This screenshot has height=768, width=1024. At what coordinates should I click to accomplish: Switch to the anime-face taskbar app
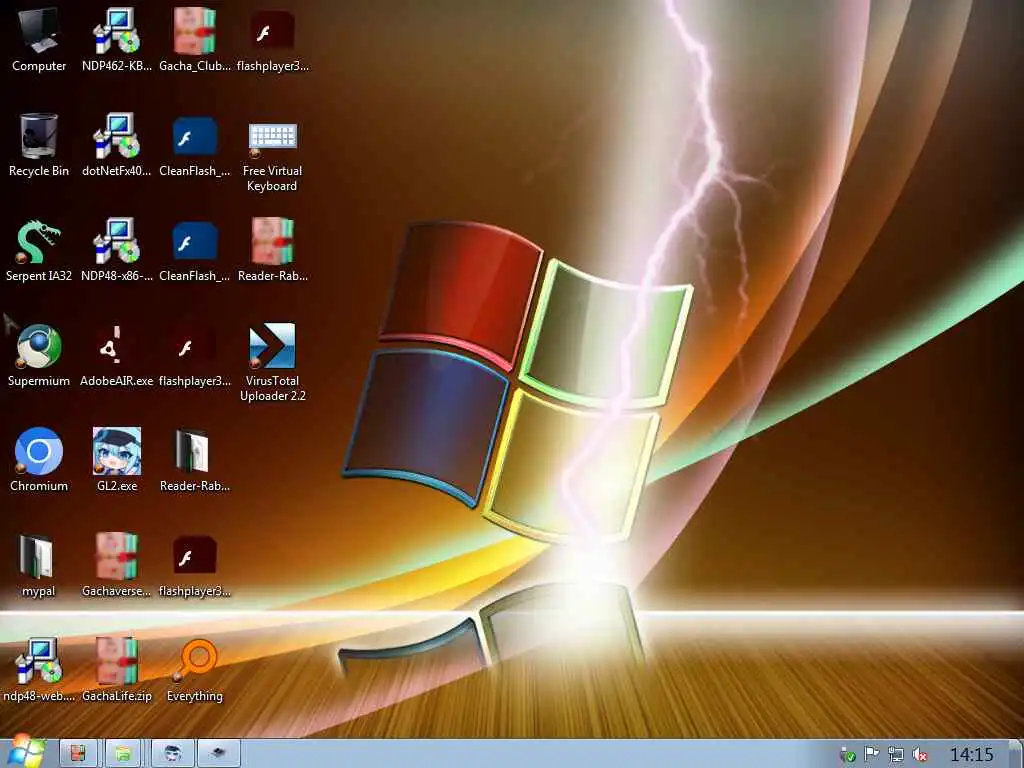pos(172,754)
